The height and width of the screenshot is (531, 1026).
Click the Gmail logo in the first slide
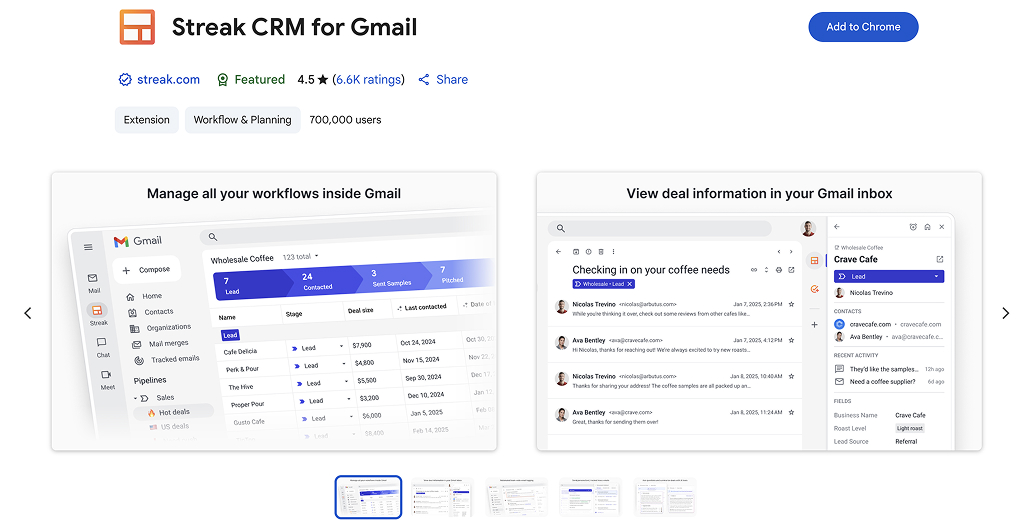pyautogui.click(x=137, y=241)
